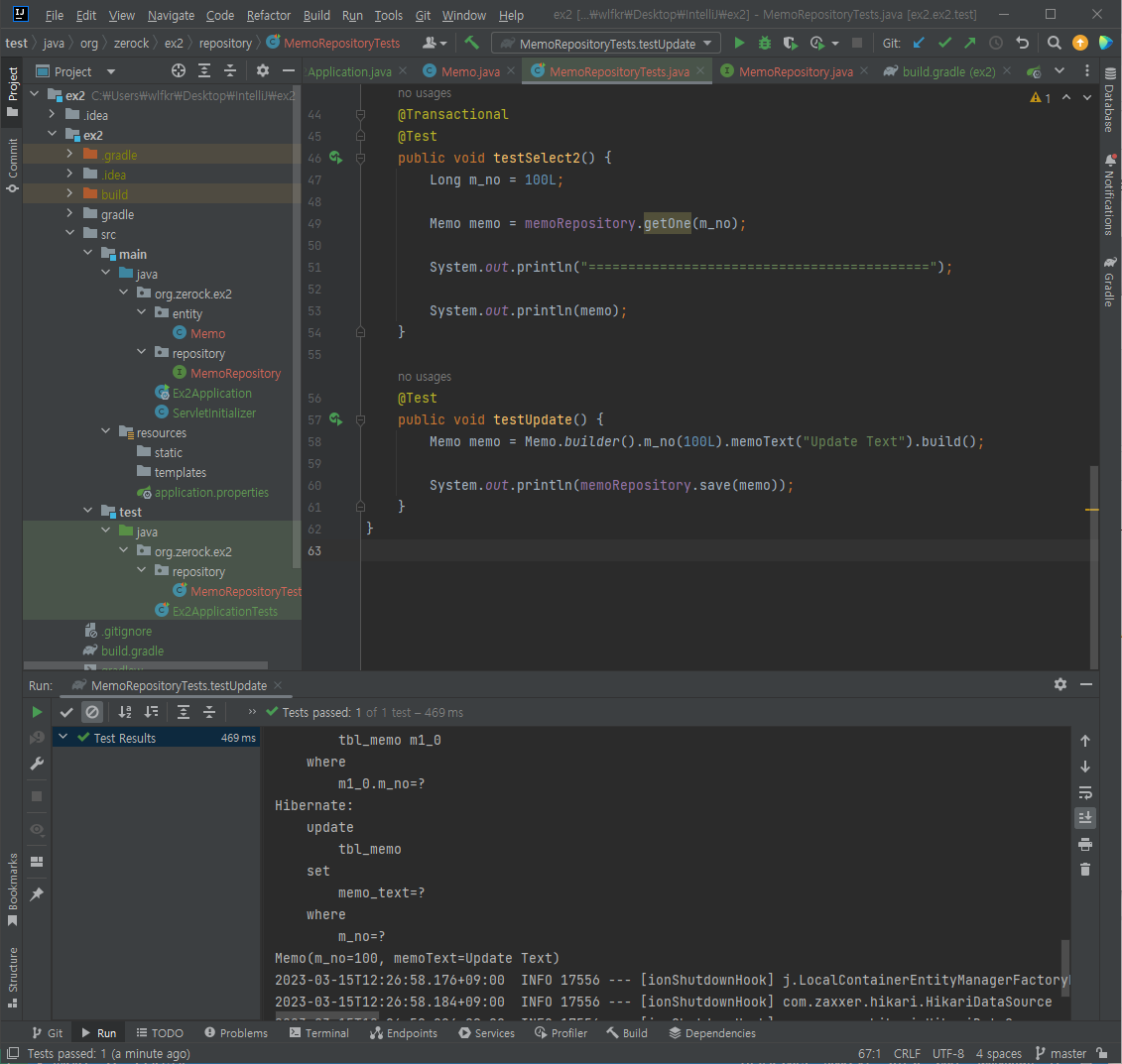The height and width of the screenshot is (1064, 1122).
Task: Run testUpdate from the gutter icon
Action: click(335, 419)
